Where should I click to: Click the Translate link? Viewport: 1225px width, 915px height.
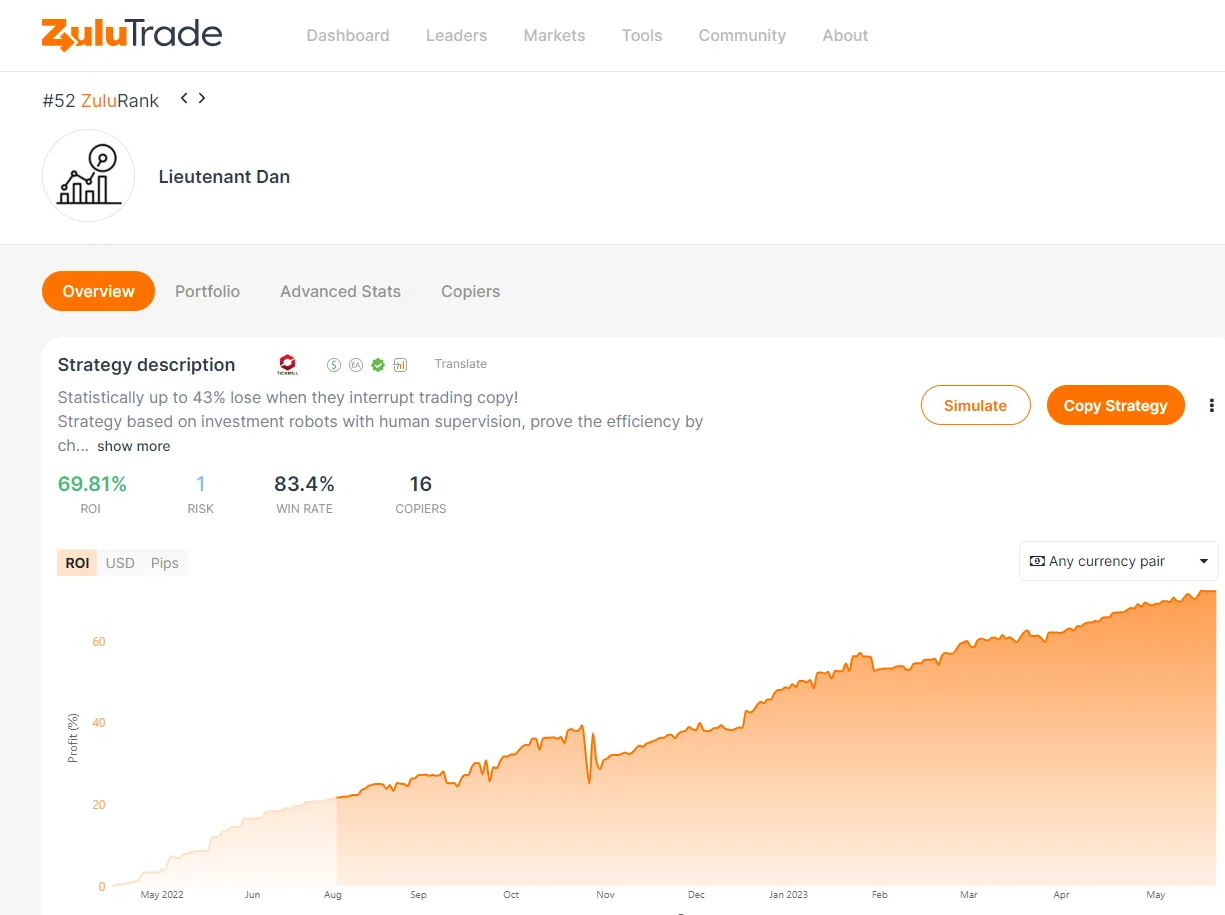[x=461, y=364]
